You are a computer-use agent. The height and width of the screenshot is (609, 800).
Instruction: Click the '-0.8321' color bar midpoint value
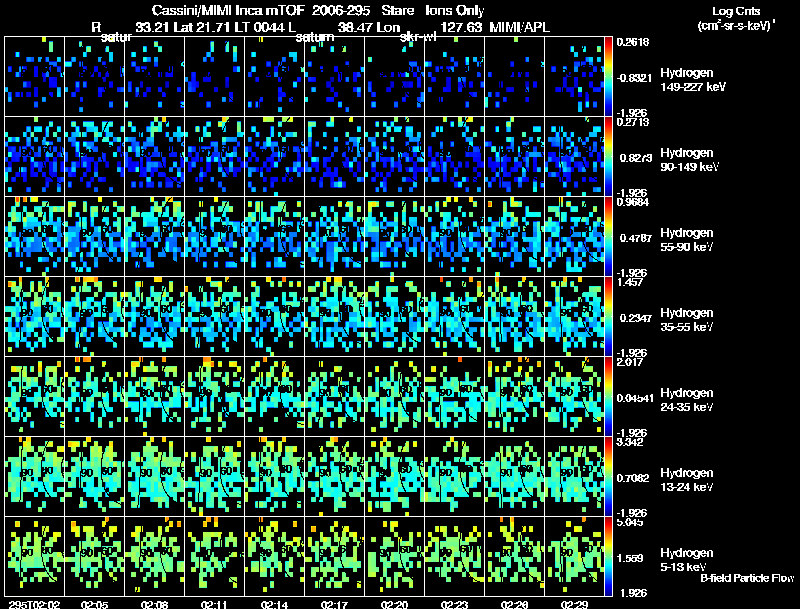(634, 78)
